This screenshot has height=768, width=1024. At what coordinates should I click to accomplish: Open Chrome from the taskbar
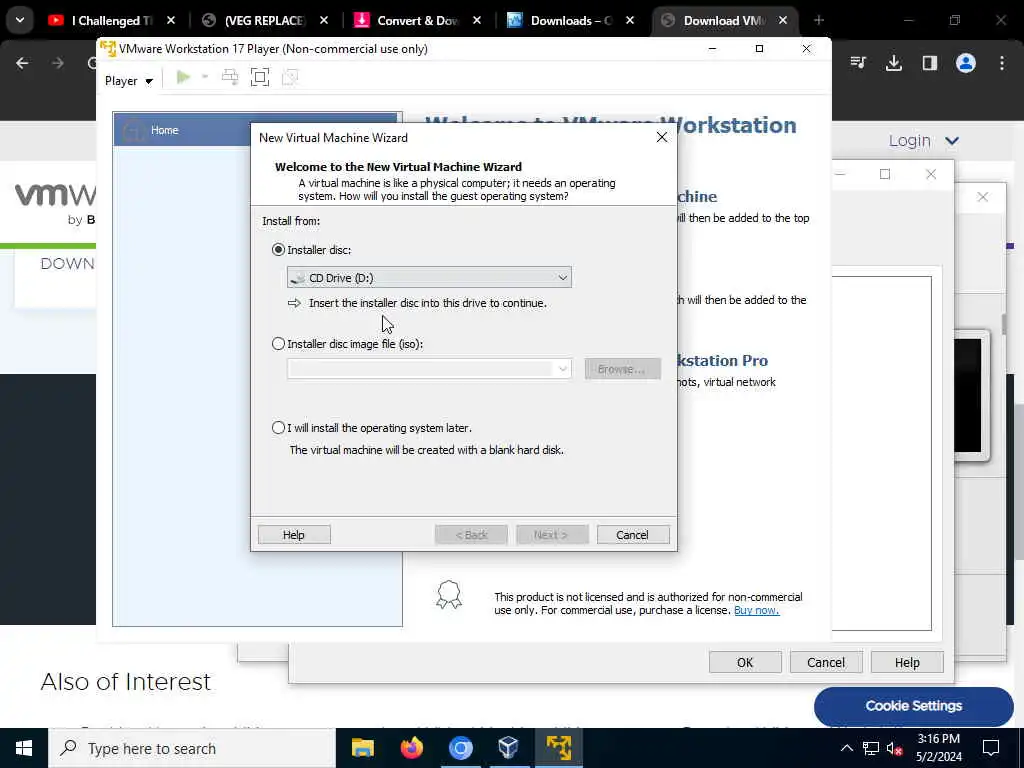click(460, 748)
